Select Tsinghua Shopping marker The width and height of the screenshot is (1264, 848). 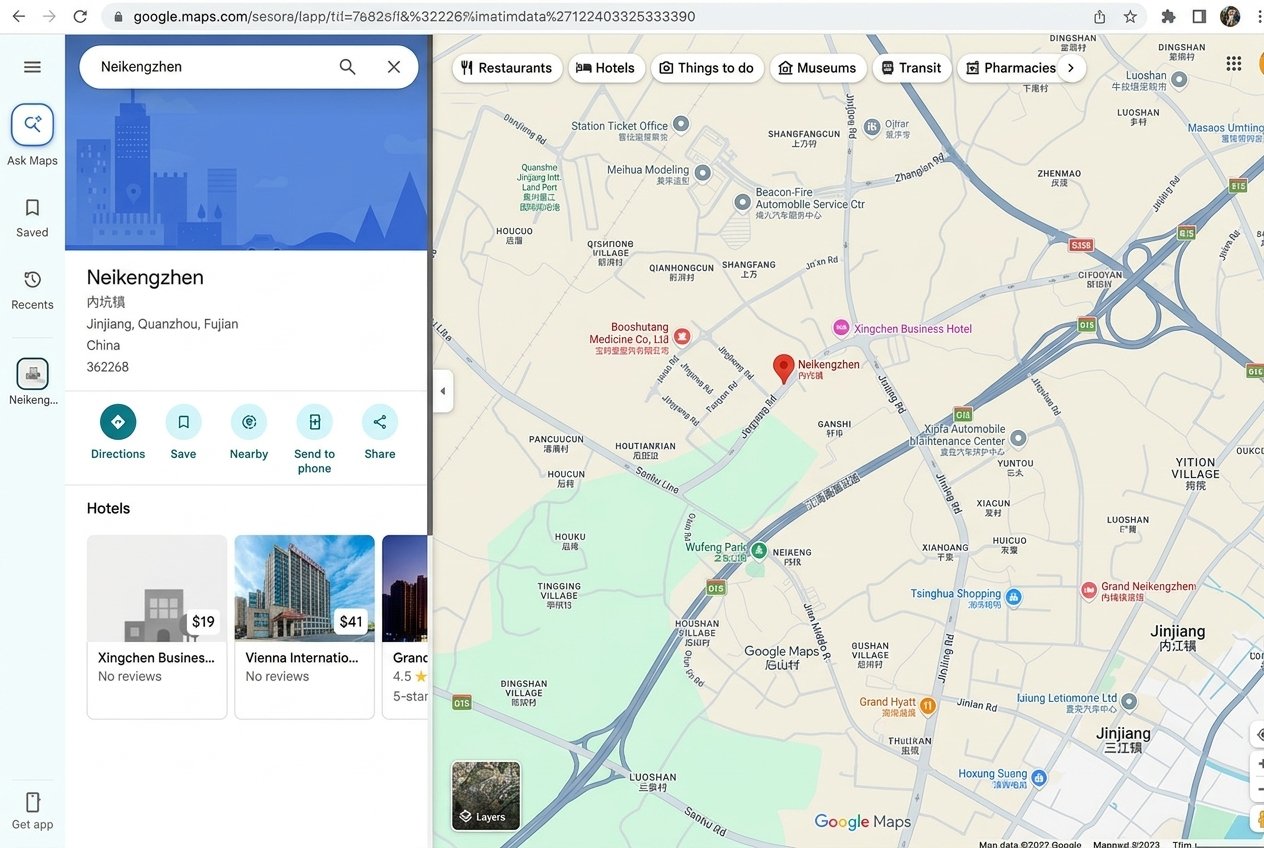tap(1013, 597)
